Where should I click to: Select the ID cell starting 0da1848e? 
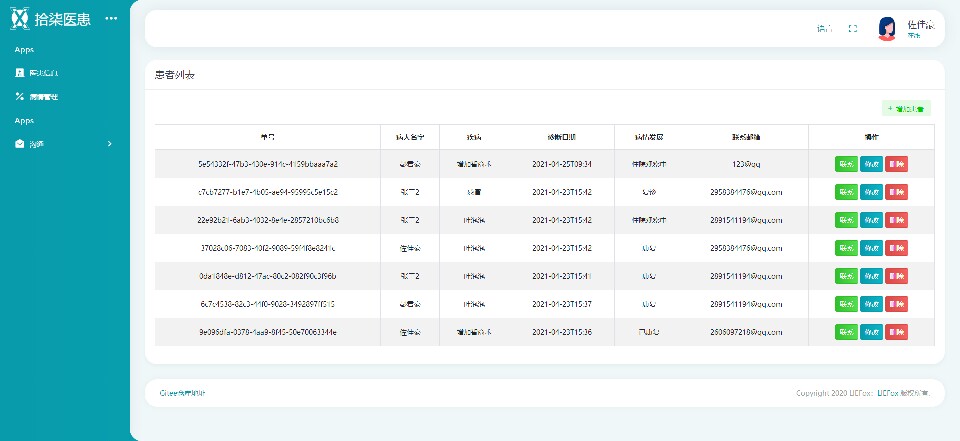click(268, 276)
